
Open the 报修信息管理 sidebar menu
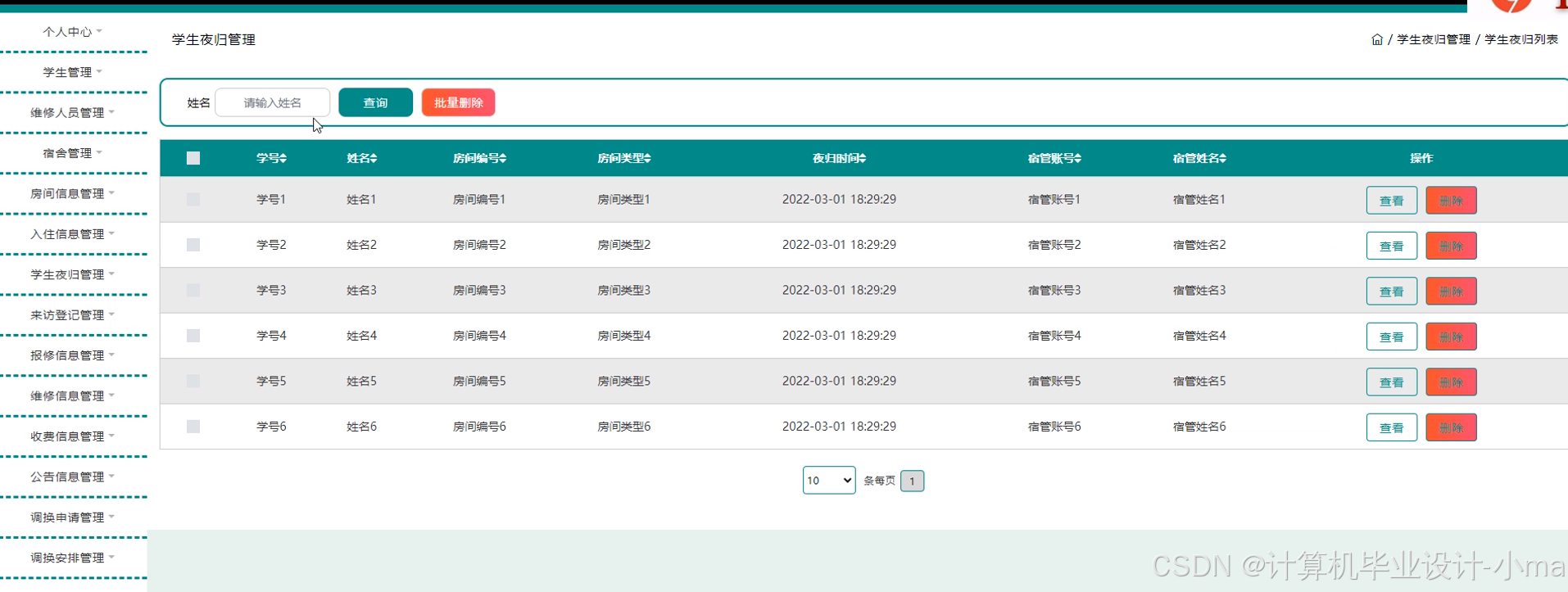pos(73,355)
